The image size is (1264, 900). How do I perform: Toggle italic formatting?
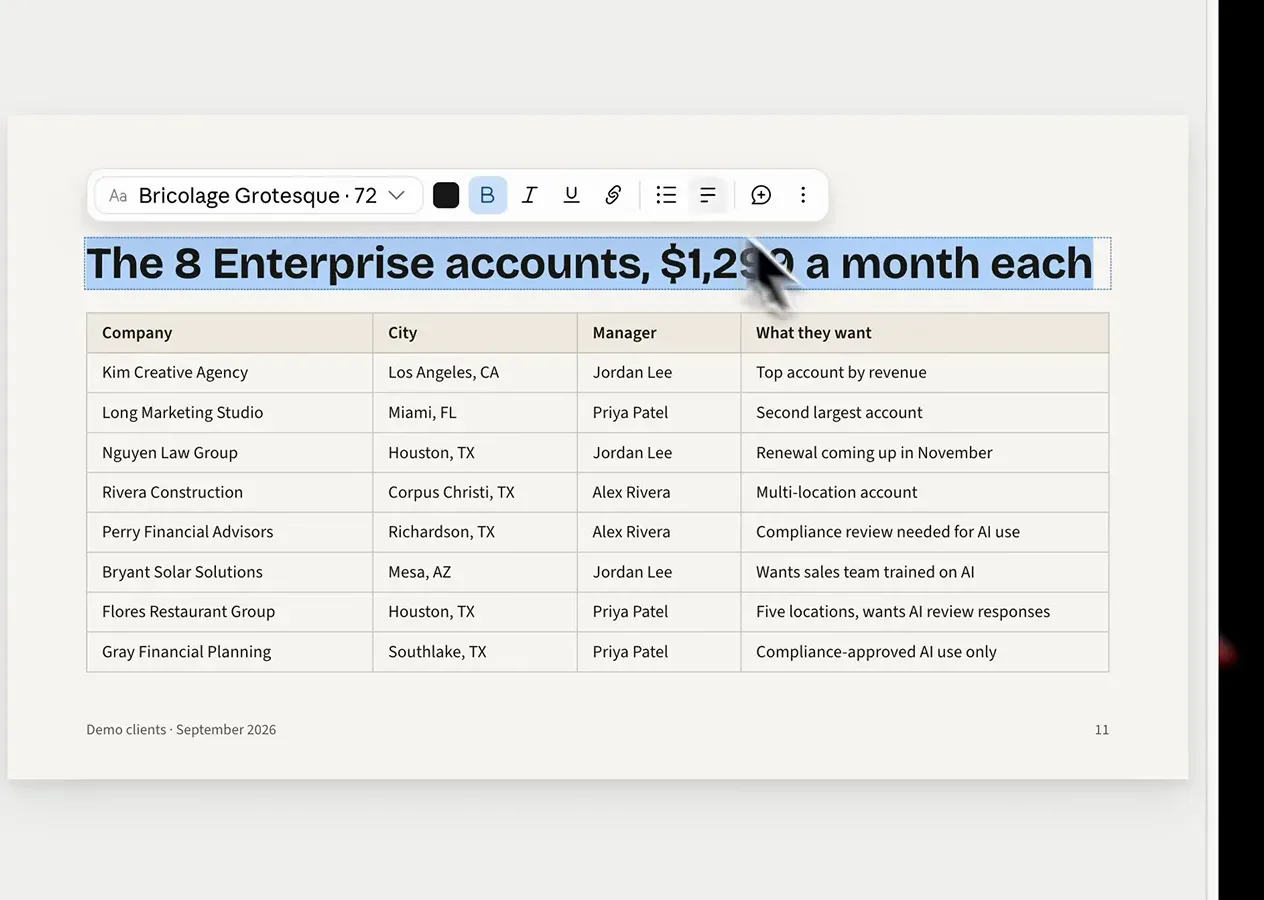530,195
